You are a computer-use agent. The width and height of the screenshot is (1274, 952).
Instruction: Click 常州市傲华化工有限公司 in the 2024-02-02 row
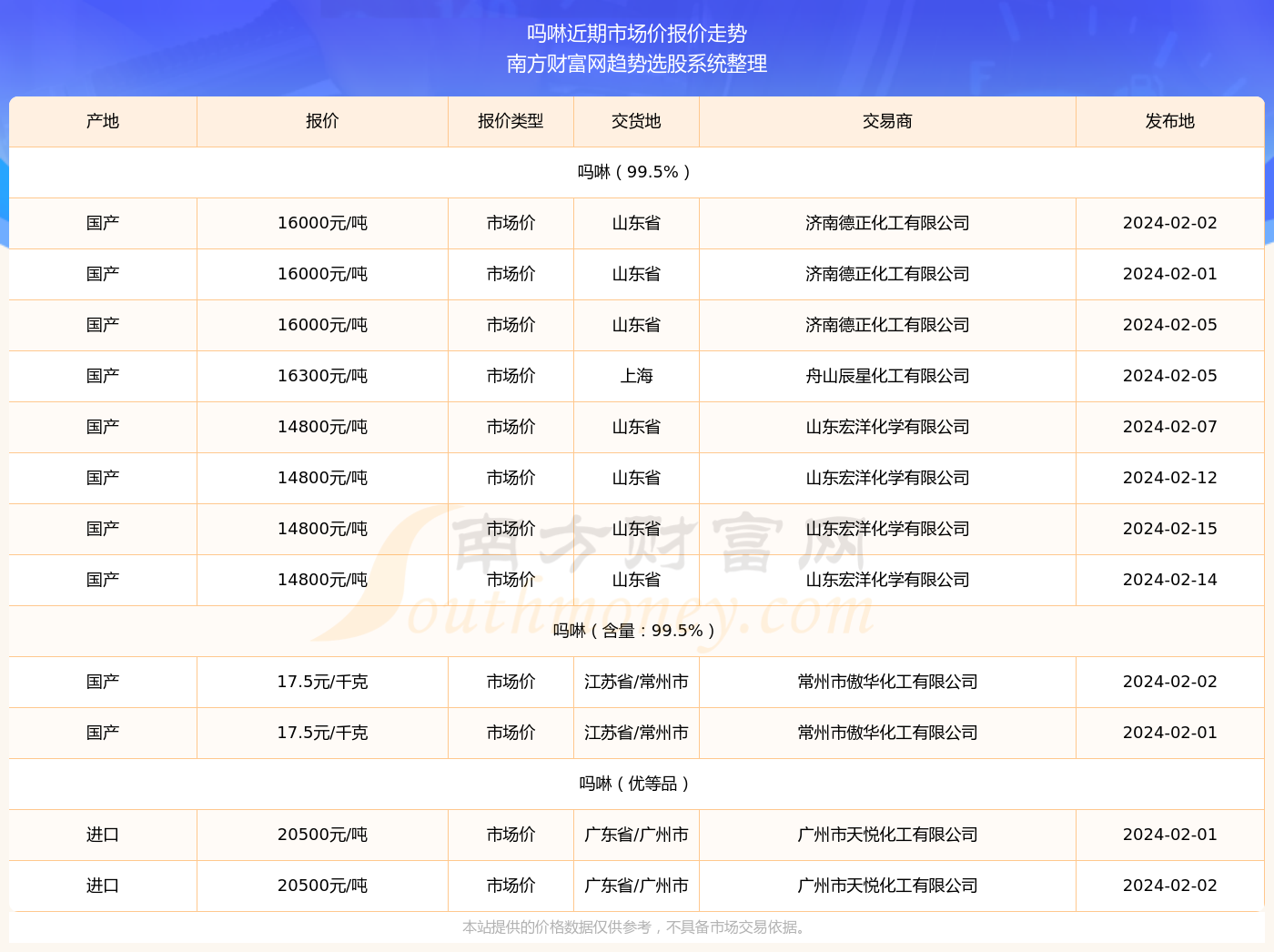[887, 682]
